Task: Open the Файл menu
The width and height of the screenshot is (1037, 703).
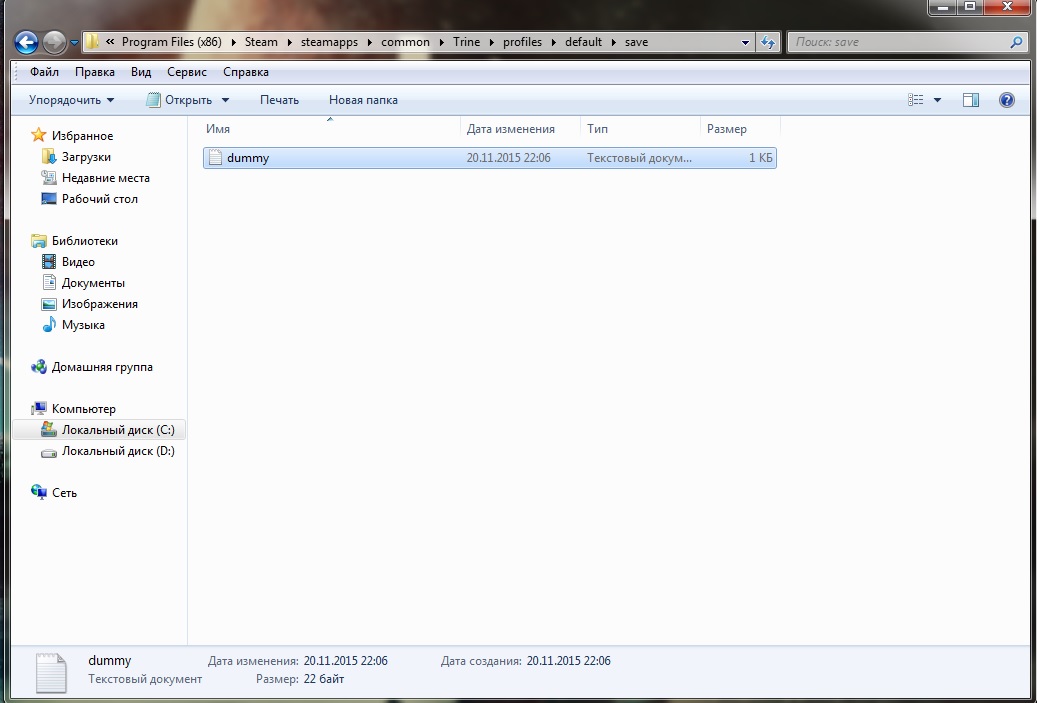Action: (x=44, y=72)
